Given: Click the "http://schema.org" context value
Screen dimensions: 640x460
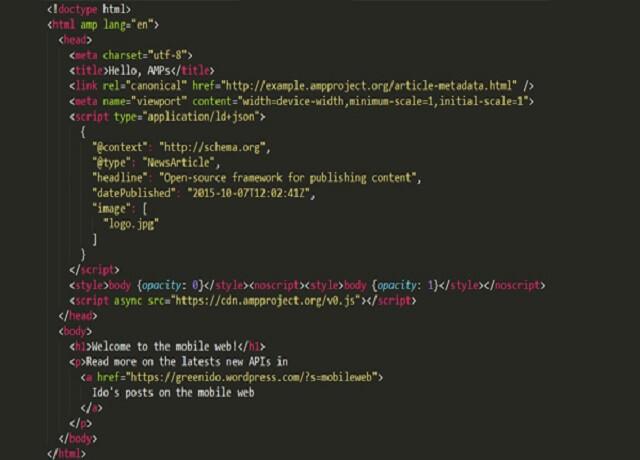Looking at the screenshot, I should click(x=212, y=147).
